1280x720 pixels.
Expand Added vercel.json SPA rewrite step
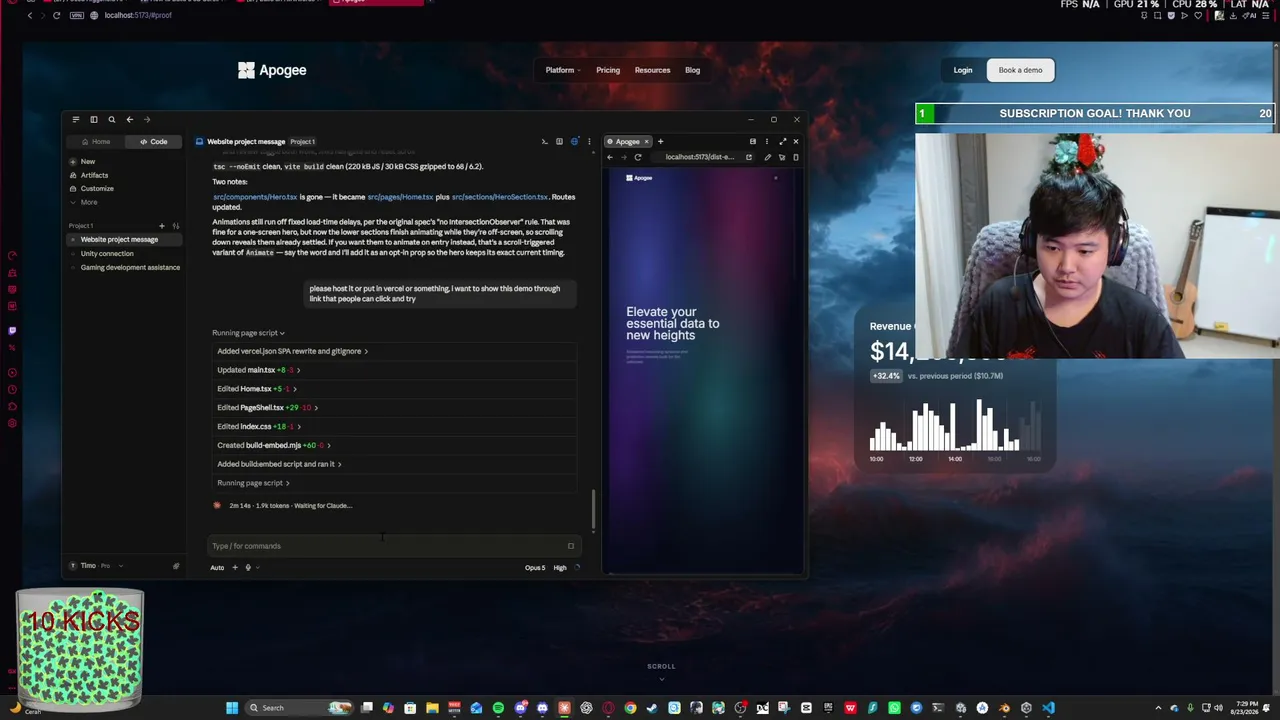(292, 351)
